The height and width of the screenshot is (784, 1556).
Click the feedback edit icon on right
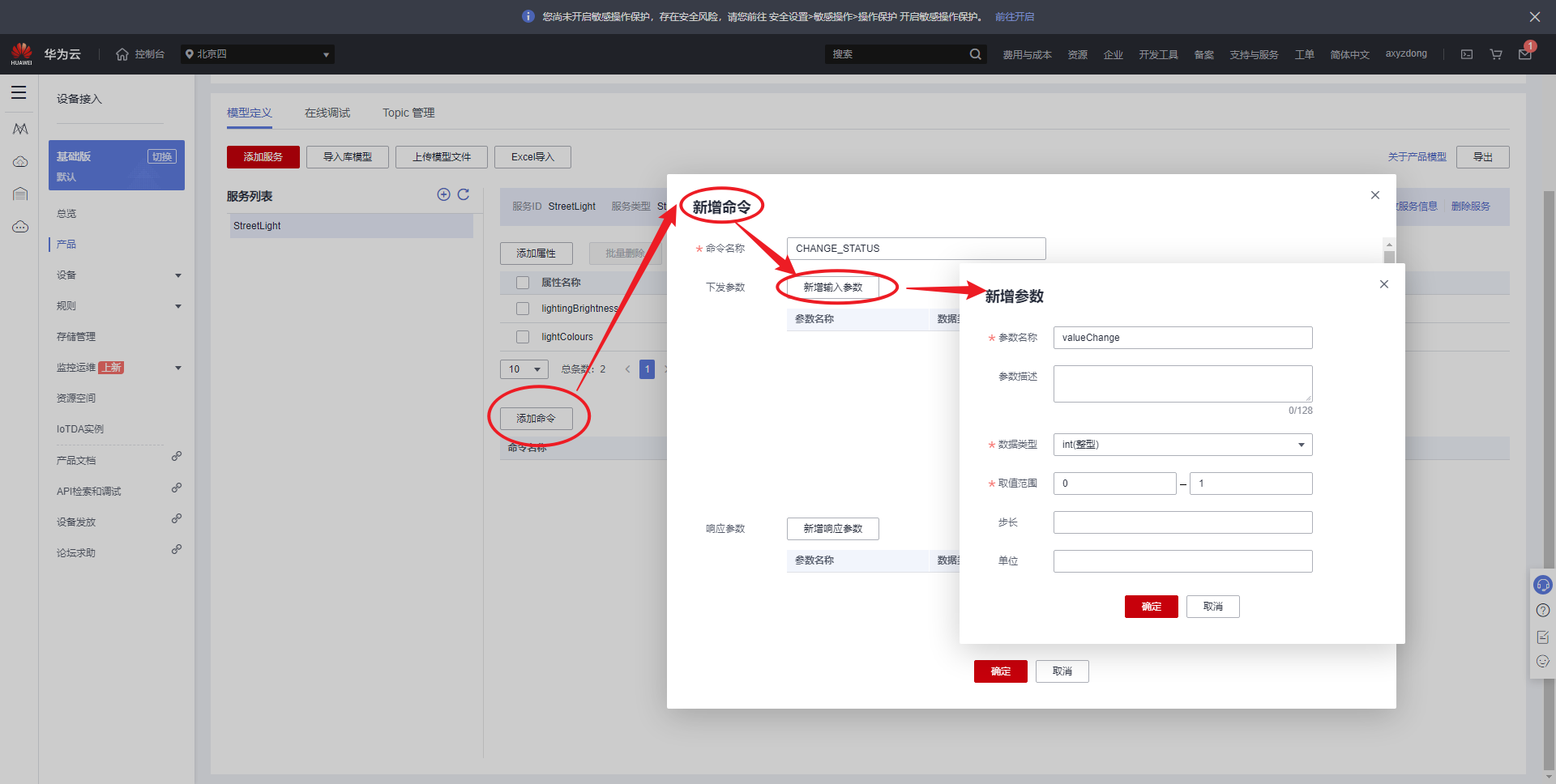(1543, 637)
